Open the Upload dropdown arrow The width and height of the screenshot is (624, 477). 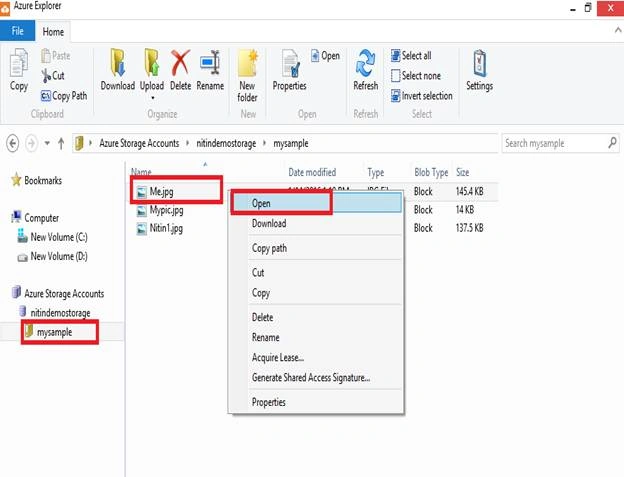tap(152, 97)
